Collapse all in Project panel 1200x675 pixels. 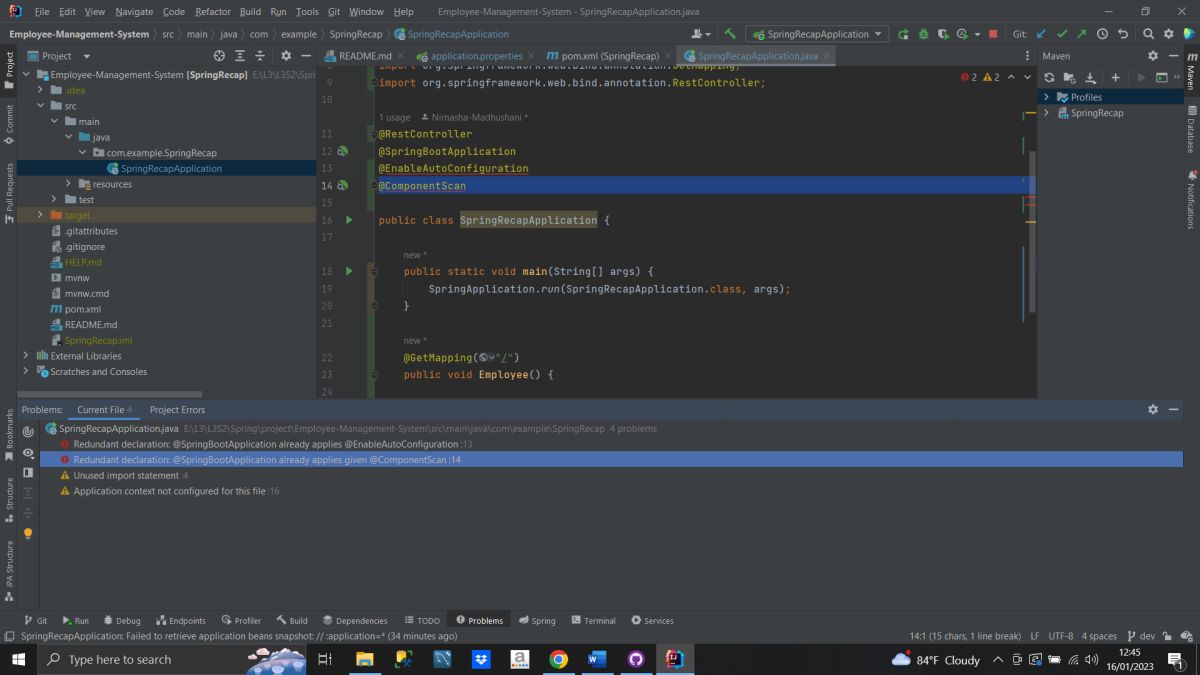click(x=260, y=56)
